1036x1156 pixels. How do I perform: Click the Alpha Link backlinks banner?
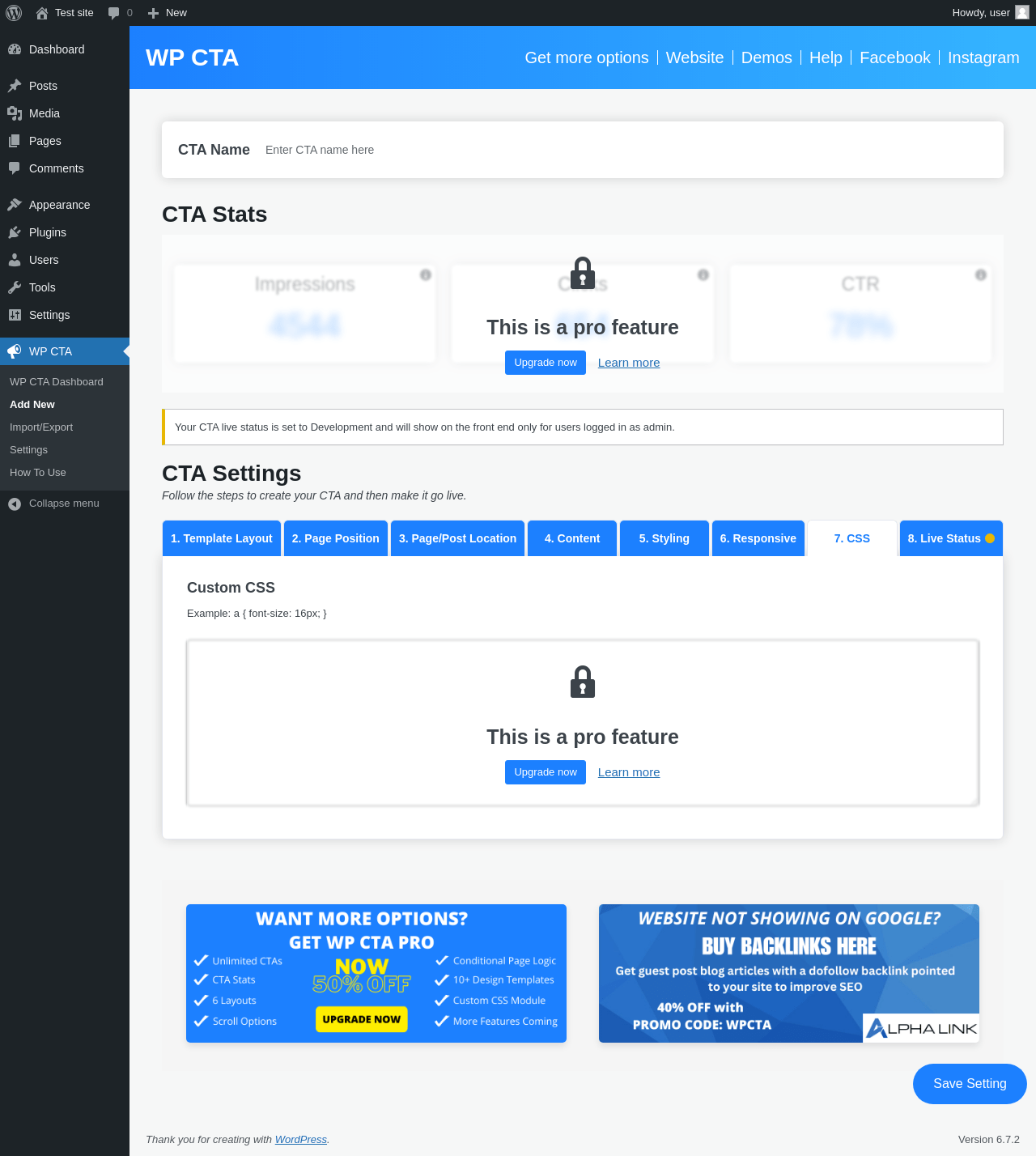pyautogui.click(x=789, y=973)
